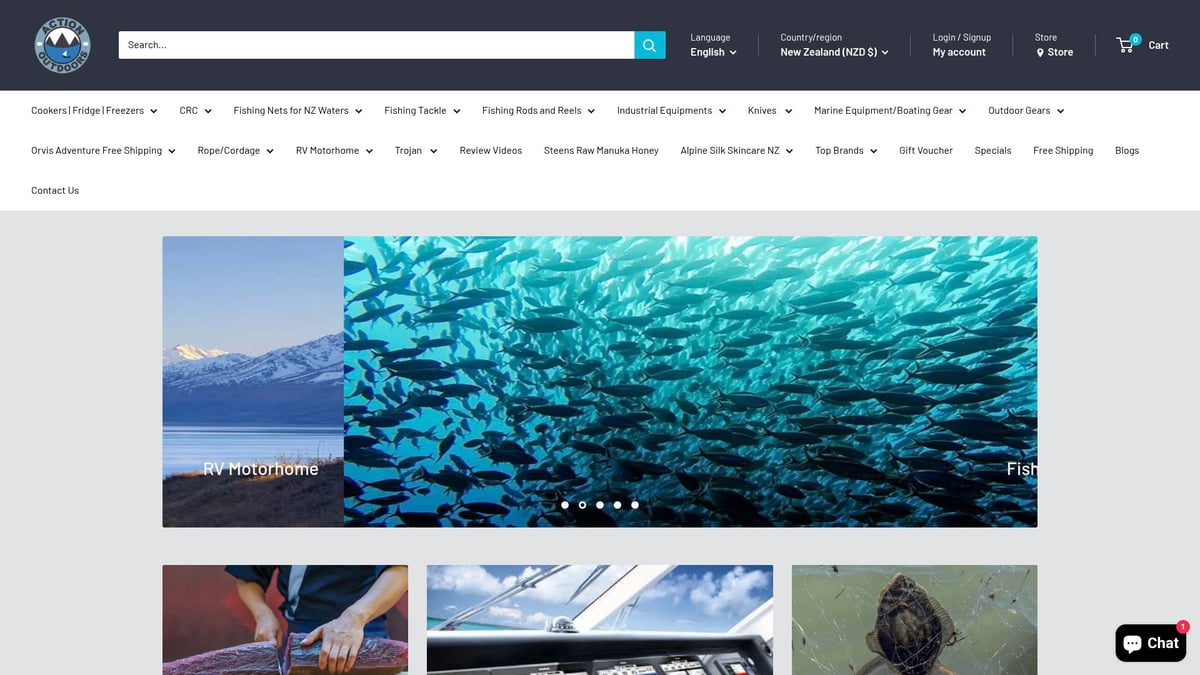The height and width of the screenshot is (675, 1200).
Task: Click the Action Outdoors logo
Action: point(61,44)
